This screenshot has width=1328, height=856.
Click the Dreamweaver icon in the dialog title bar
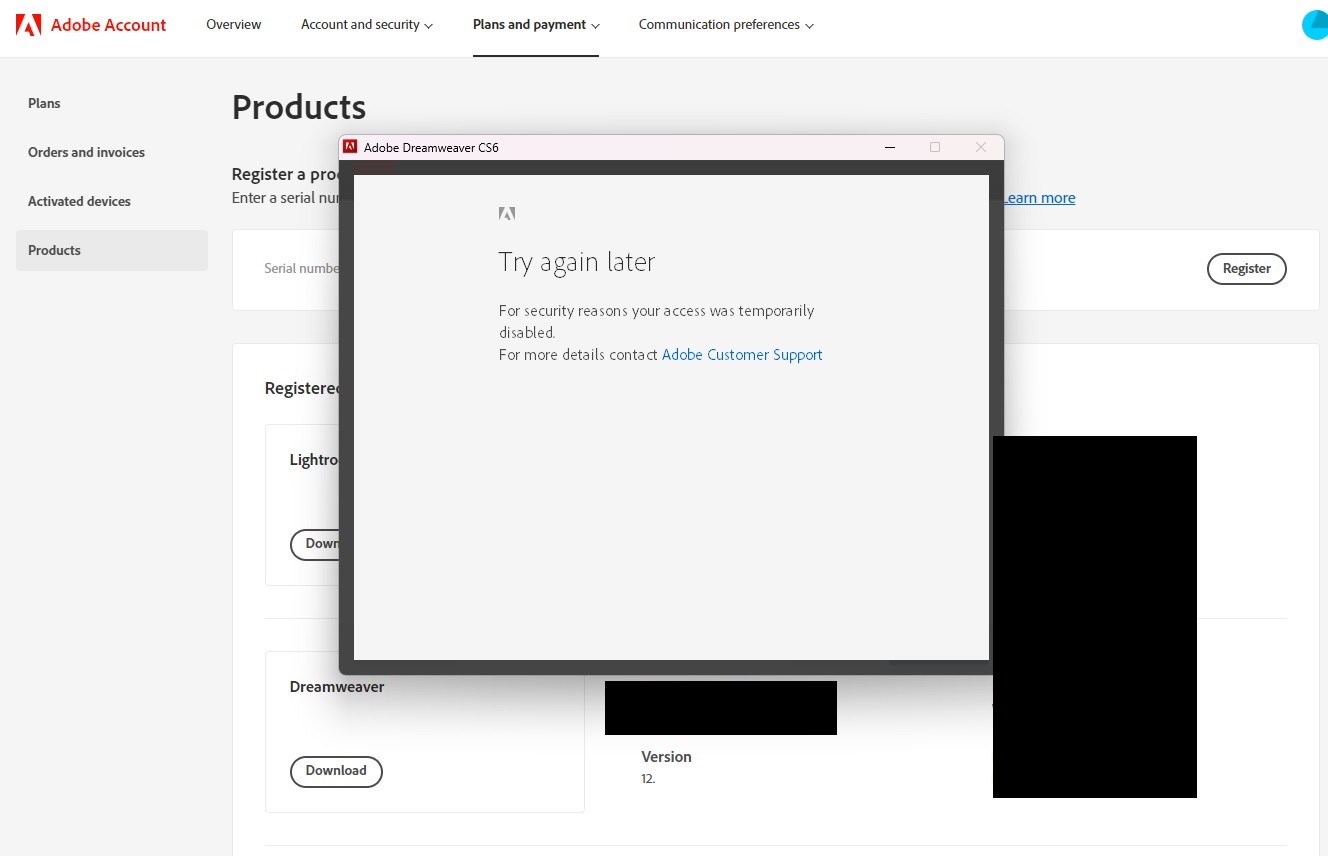click(350, 146)
